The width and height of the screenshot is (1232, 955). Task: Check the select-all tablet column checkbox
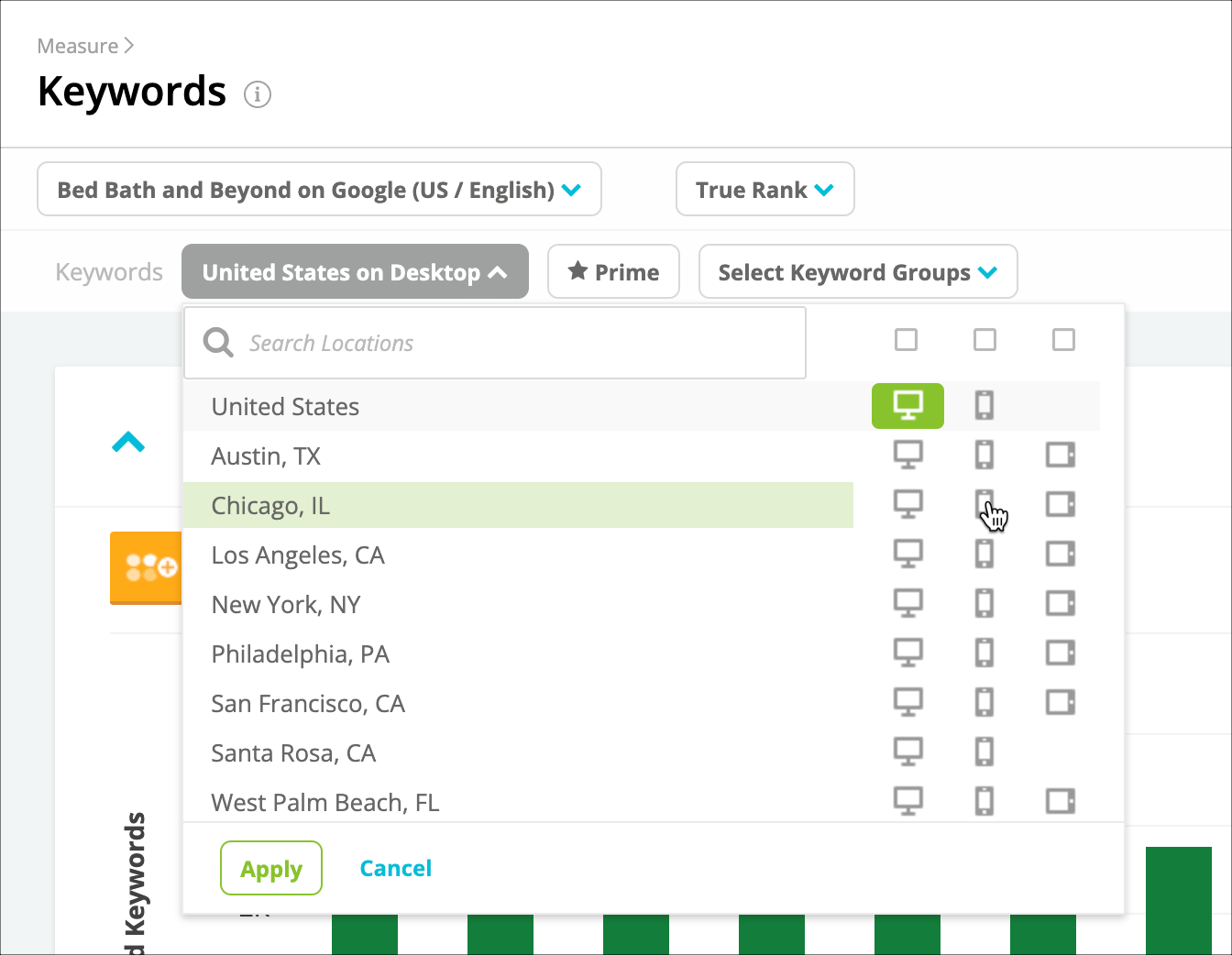point(1064,340)
